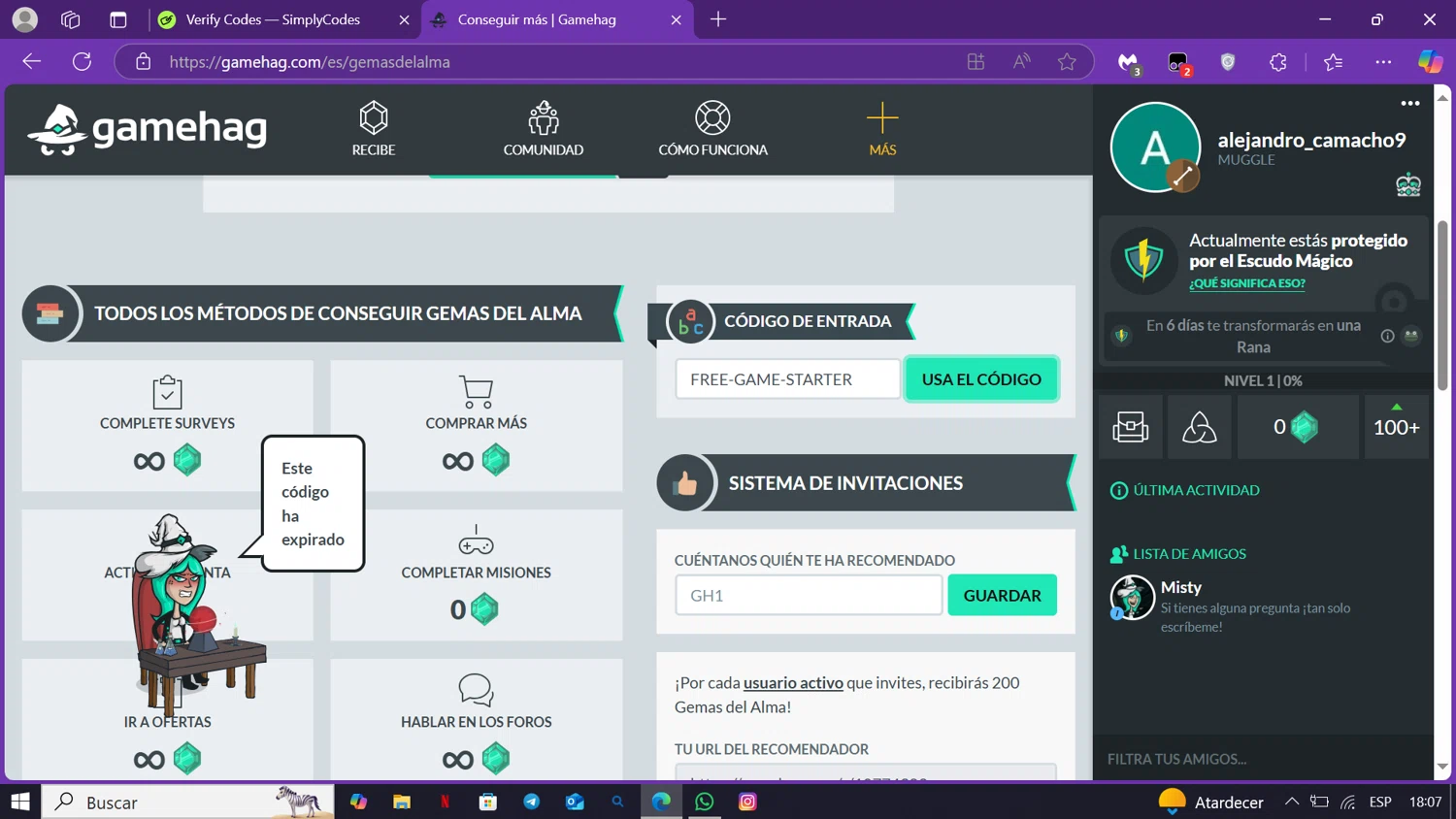Open the browser profile icon
The height and width of the screenshot is (819, 1456).
(x=25, y=19)
